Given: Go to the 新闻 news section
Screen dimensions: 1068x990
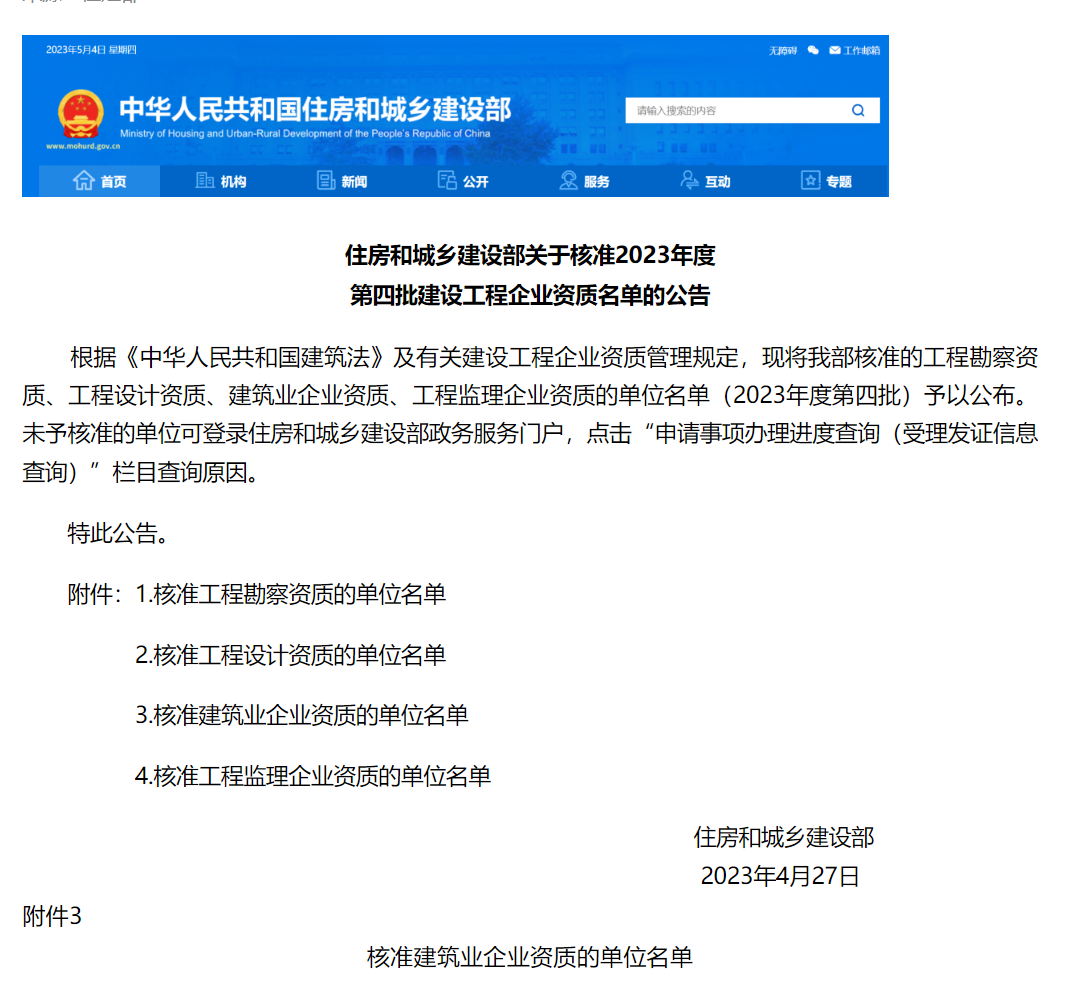Looking at the screenshot, I should pyautogui.click(x=342, y=181).
